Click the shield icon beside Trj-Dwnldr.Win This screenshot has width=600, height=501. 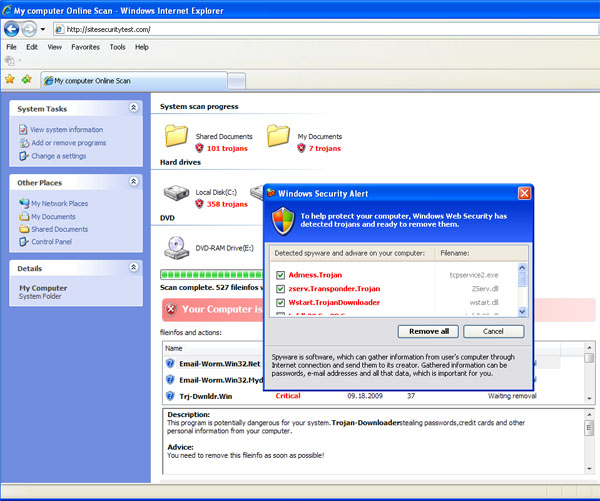pyautogui.click(x=170, y=396)
